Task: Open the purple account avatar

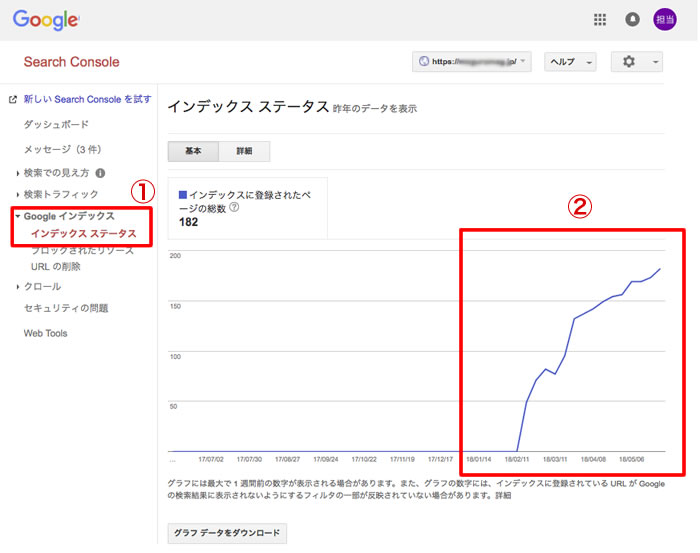Action: point(666,19)
